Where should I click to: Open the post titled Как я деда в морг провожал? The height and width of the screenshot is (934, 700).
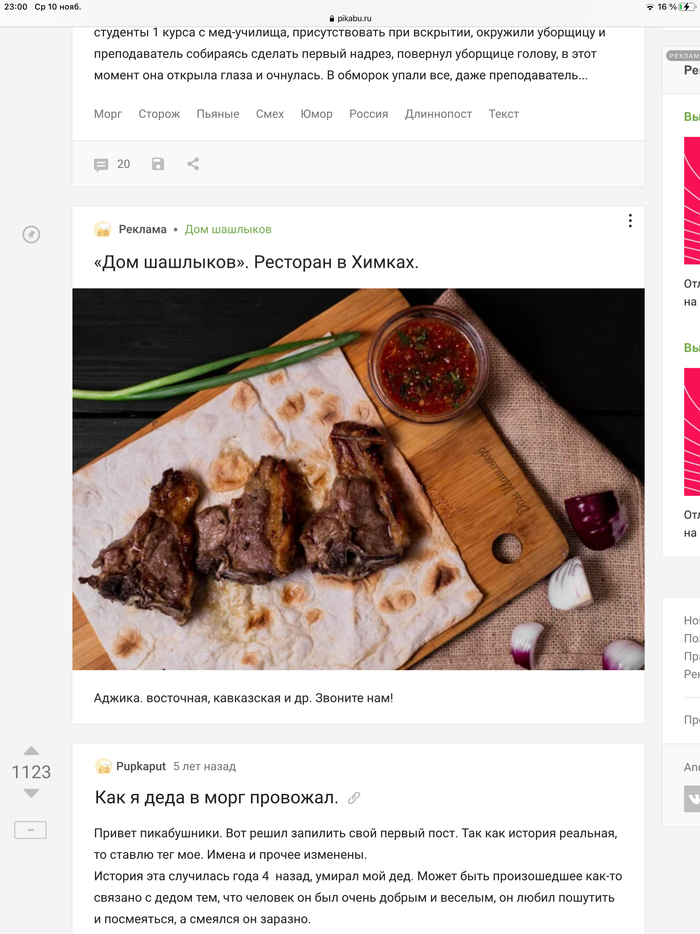point(216,797)
